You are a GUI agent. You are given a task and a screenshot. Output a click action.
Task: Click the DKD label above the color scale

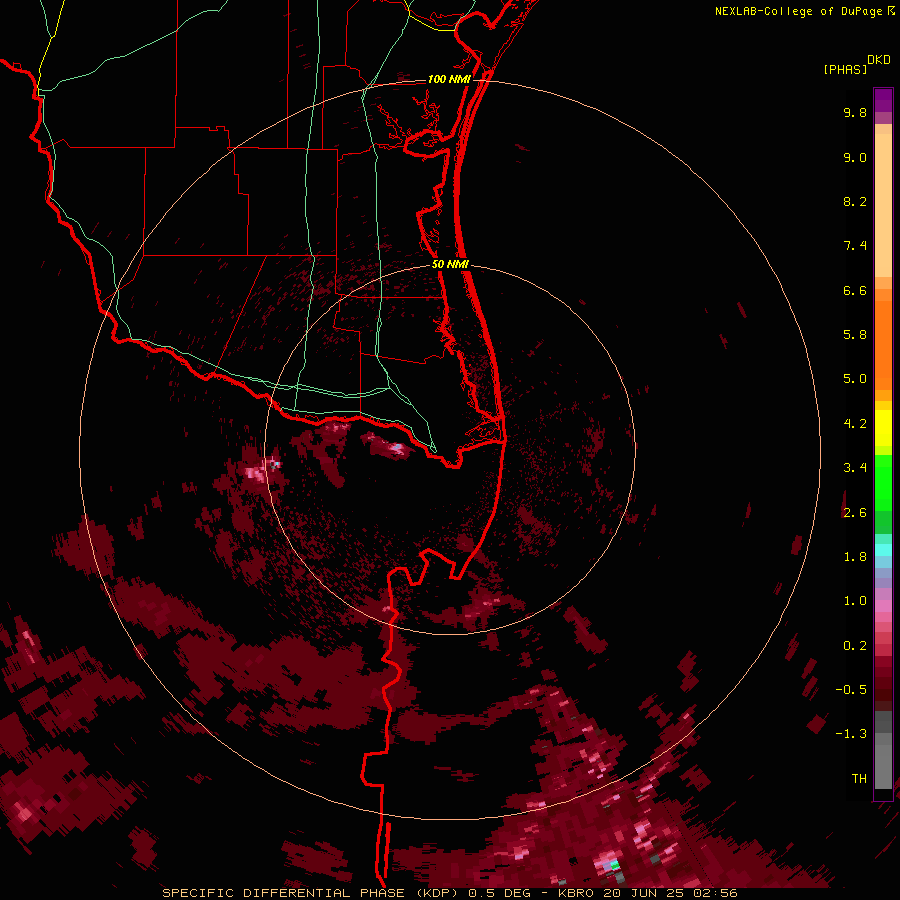pos(879,60)
